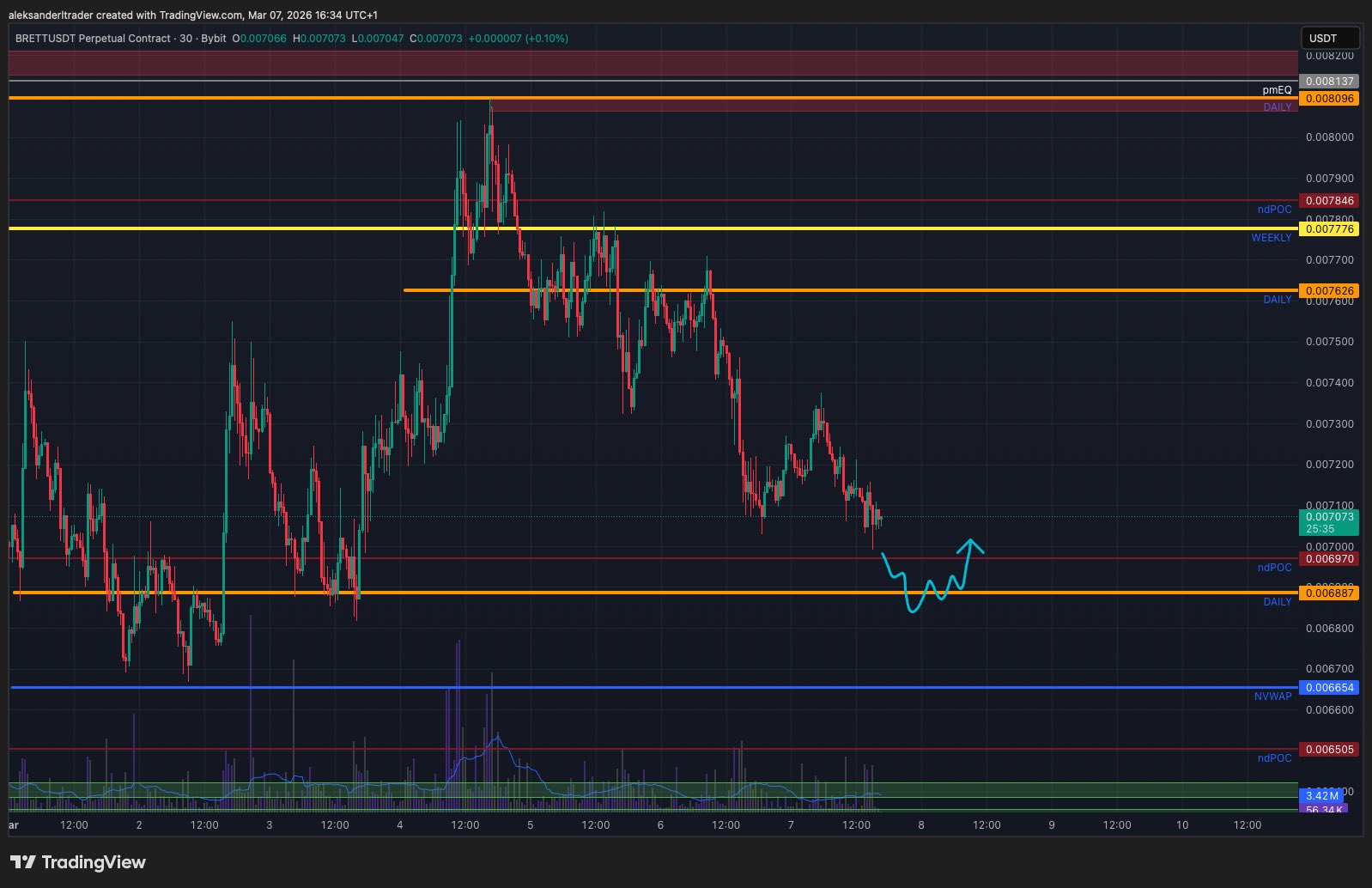This screenshot has width=1372, height=888.
Task: Select the cyan projected price path drawing
Action: 932,575
